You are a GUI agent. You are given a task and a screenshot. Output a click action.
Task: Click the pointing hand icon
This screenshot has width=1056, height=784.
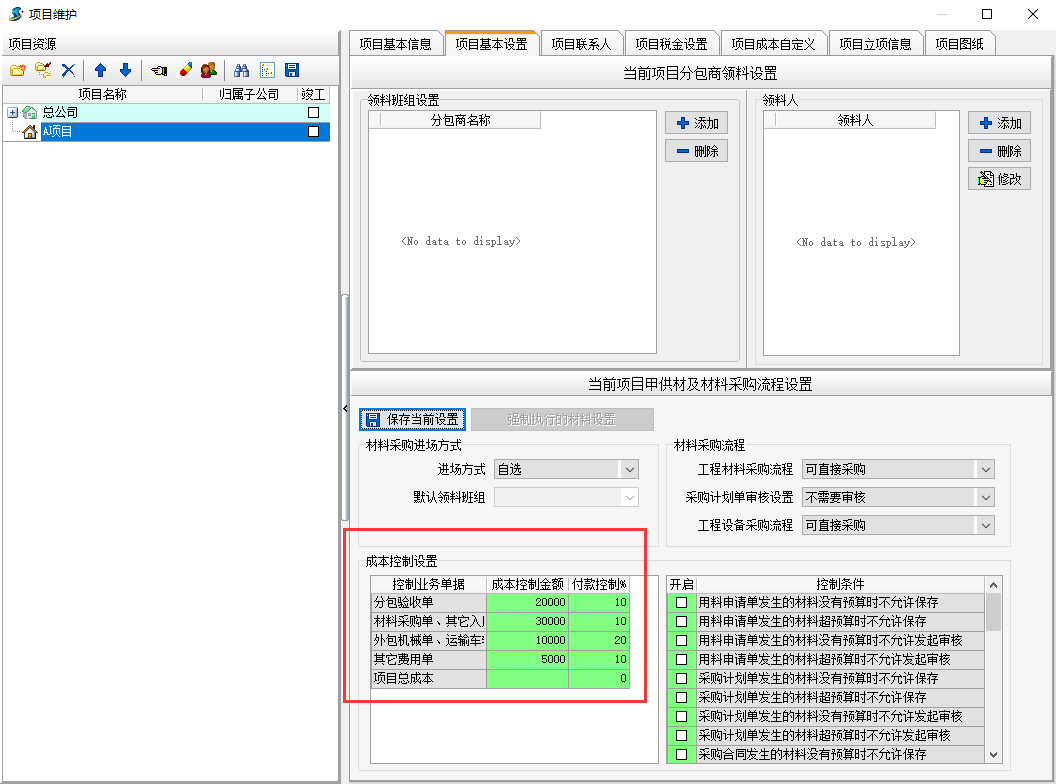160,70
